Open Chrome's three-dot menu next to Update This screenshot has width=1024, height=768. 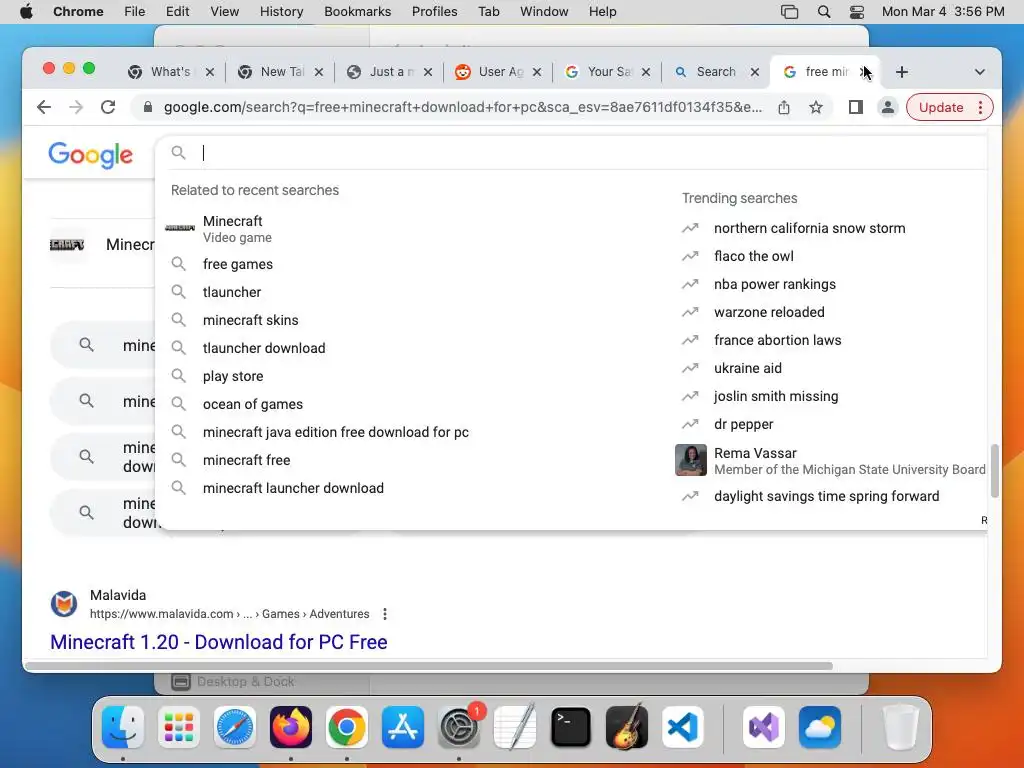(980, 107)
